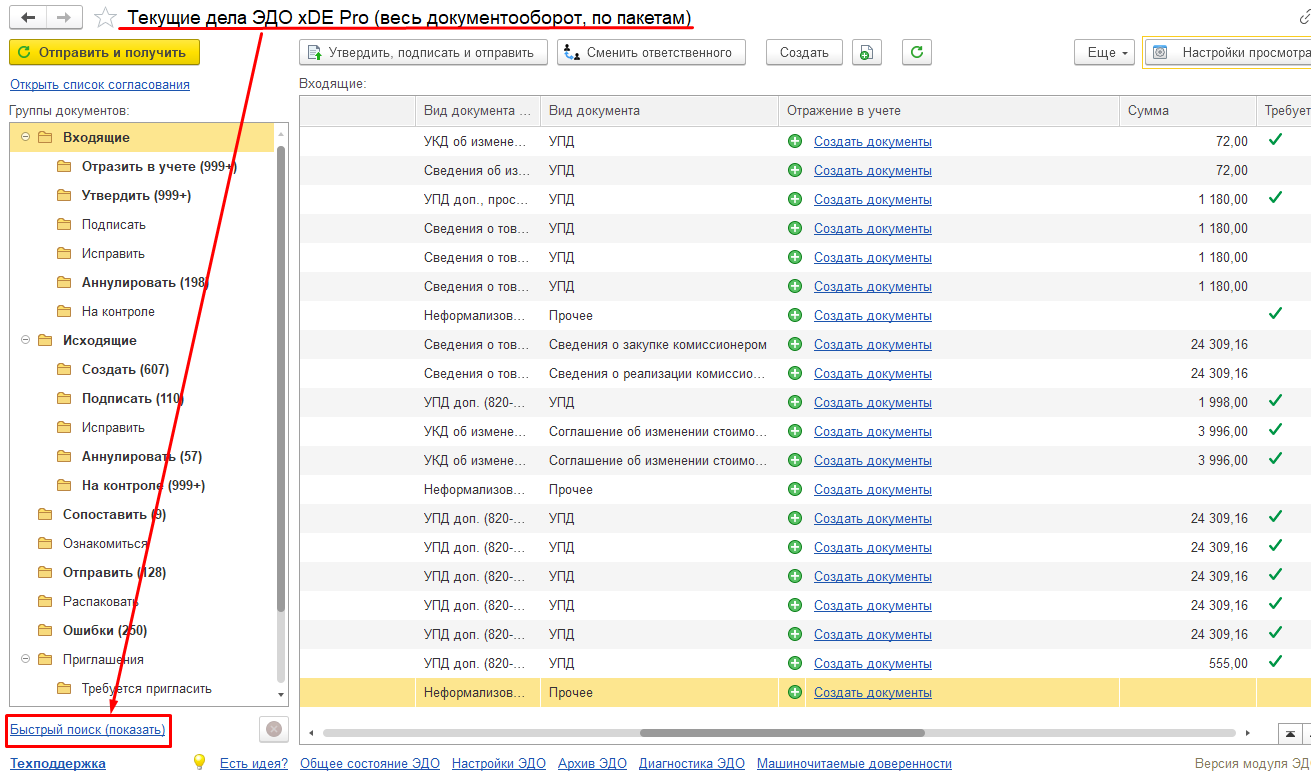Click Сменить ответственного button
The height and width of the screenshot is (775, 1311).
pyautogui.click(x=651, y=53)
